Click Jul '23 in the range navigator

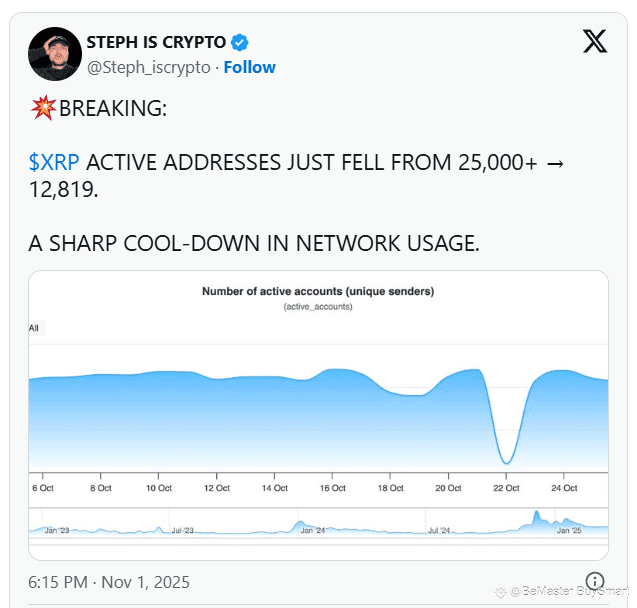181,530
